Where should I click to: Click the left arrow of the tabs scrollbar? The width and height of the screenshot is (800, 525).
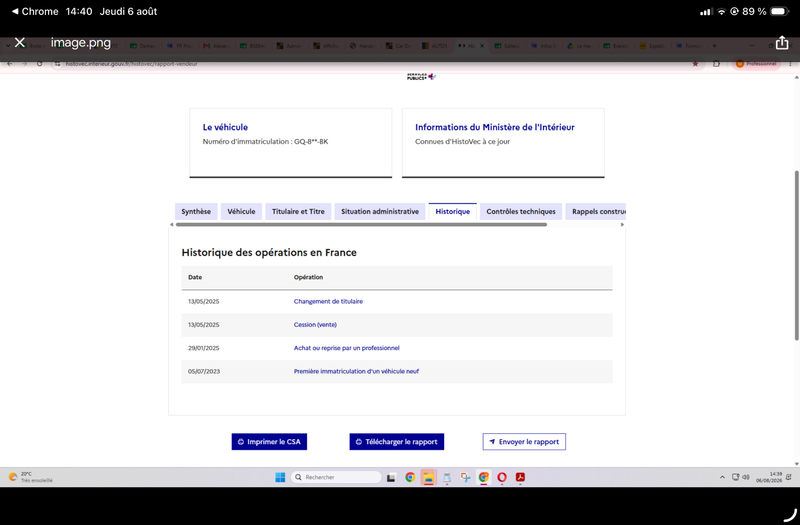coord(172,224)
